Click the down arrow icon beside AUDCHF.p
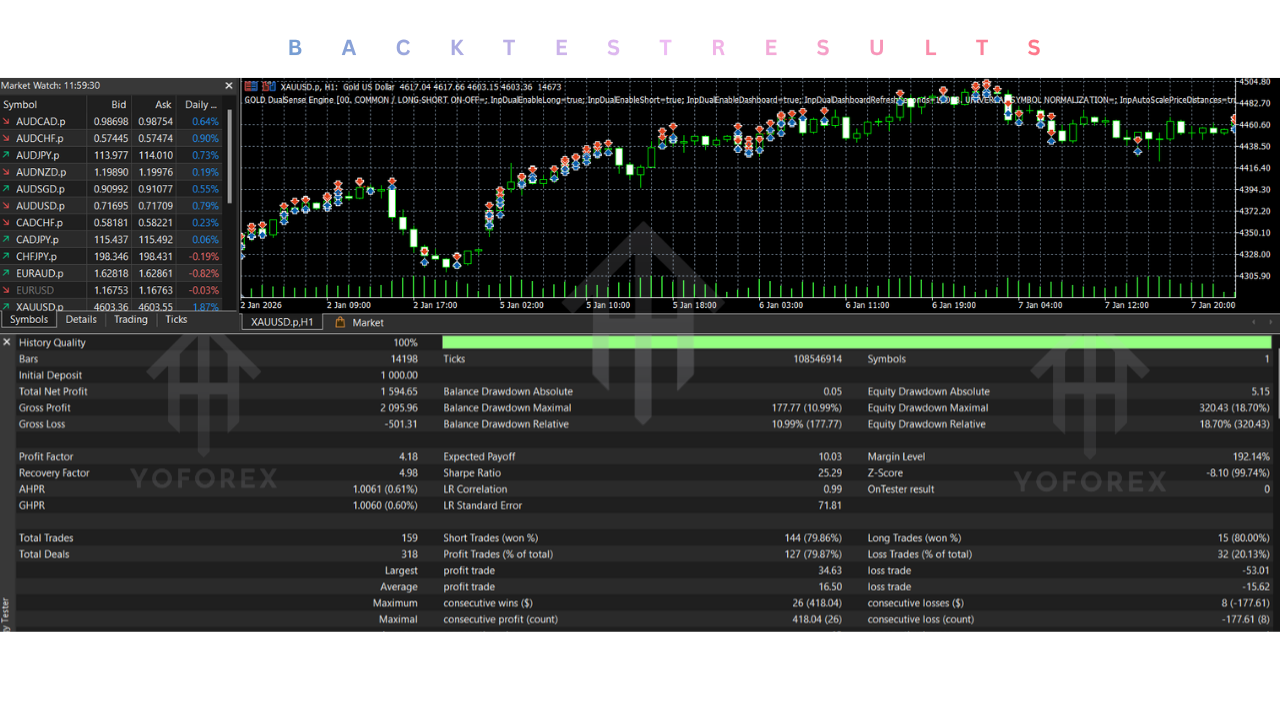The height and width of the screenshot is (720, 1280). pyautogui.click(x=7, y=138)
